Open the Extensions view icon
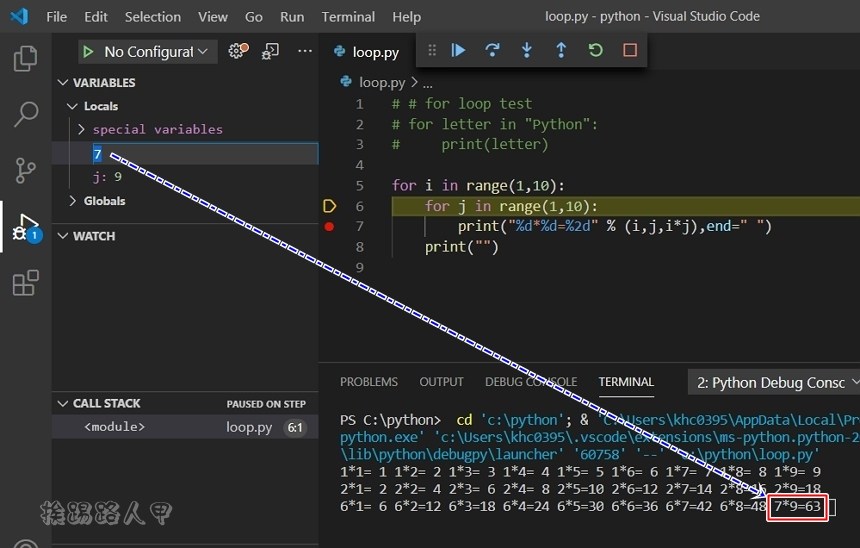The width and height of the screenshot is (860, 548). [x=25, y=283]
